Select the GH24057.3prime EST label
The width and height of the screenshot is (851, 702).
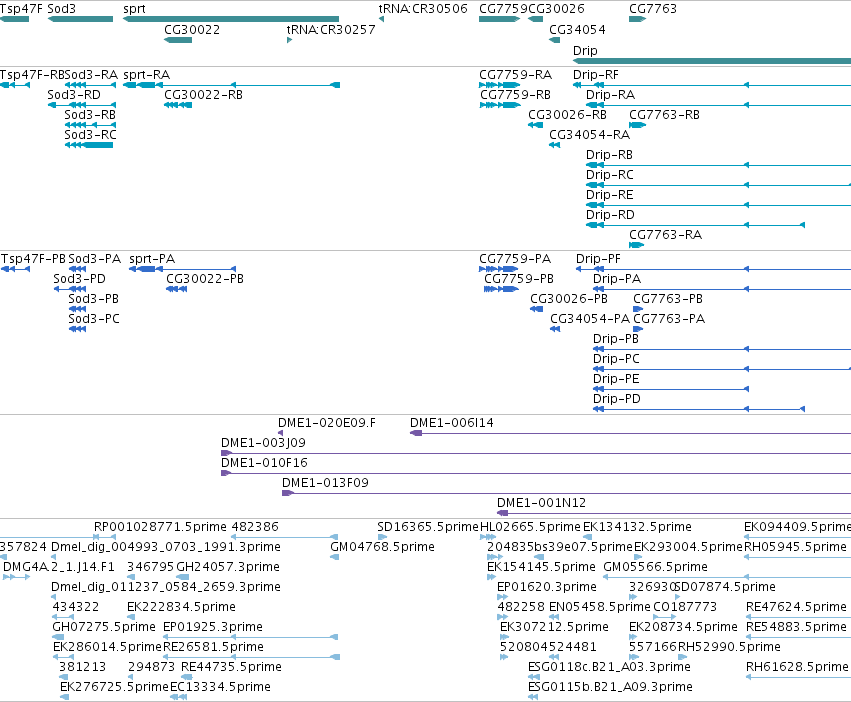228,567
